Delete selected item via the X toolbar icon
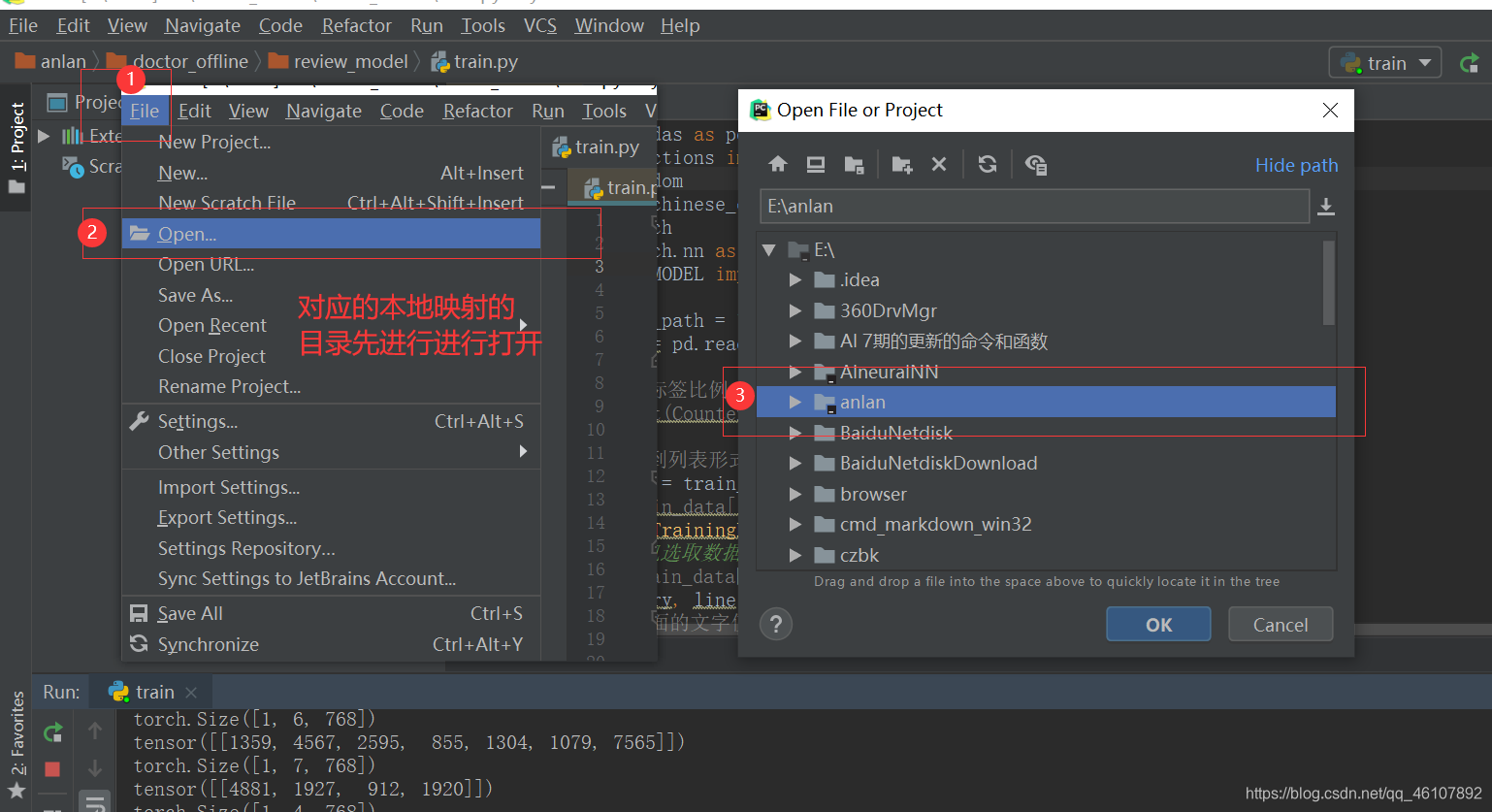 pos(938,164)
